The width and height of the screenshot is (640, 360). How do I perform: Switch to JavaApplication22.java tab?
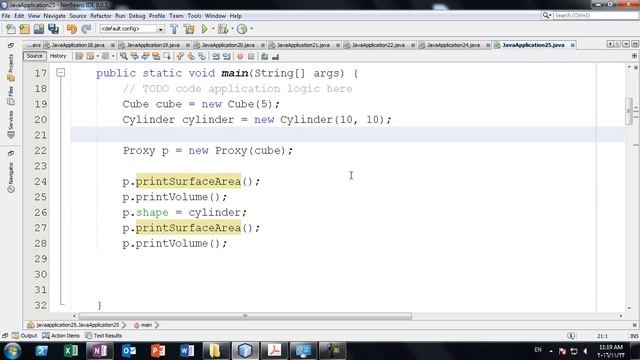[378, 45]
